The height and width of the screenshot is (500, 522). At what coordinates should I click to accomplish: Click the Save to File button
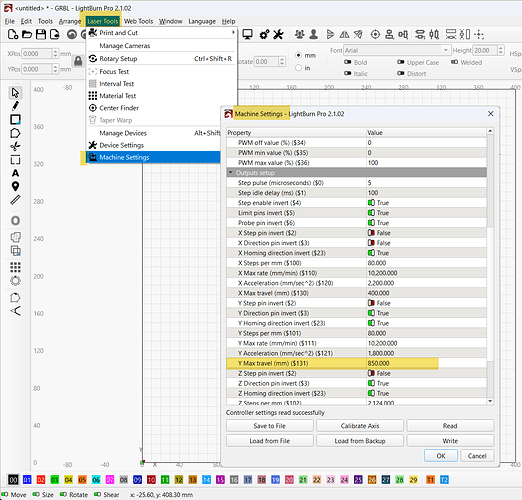[270, 426]
